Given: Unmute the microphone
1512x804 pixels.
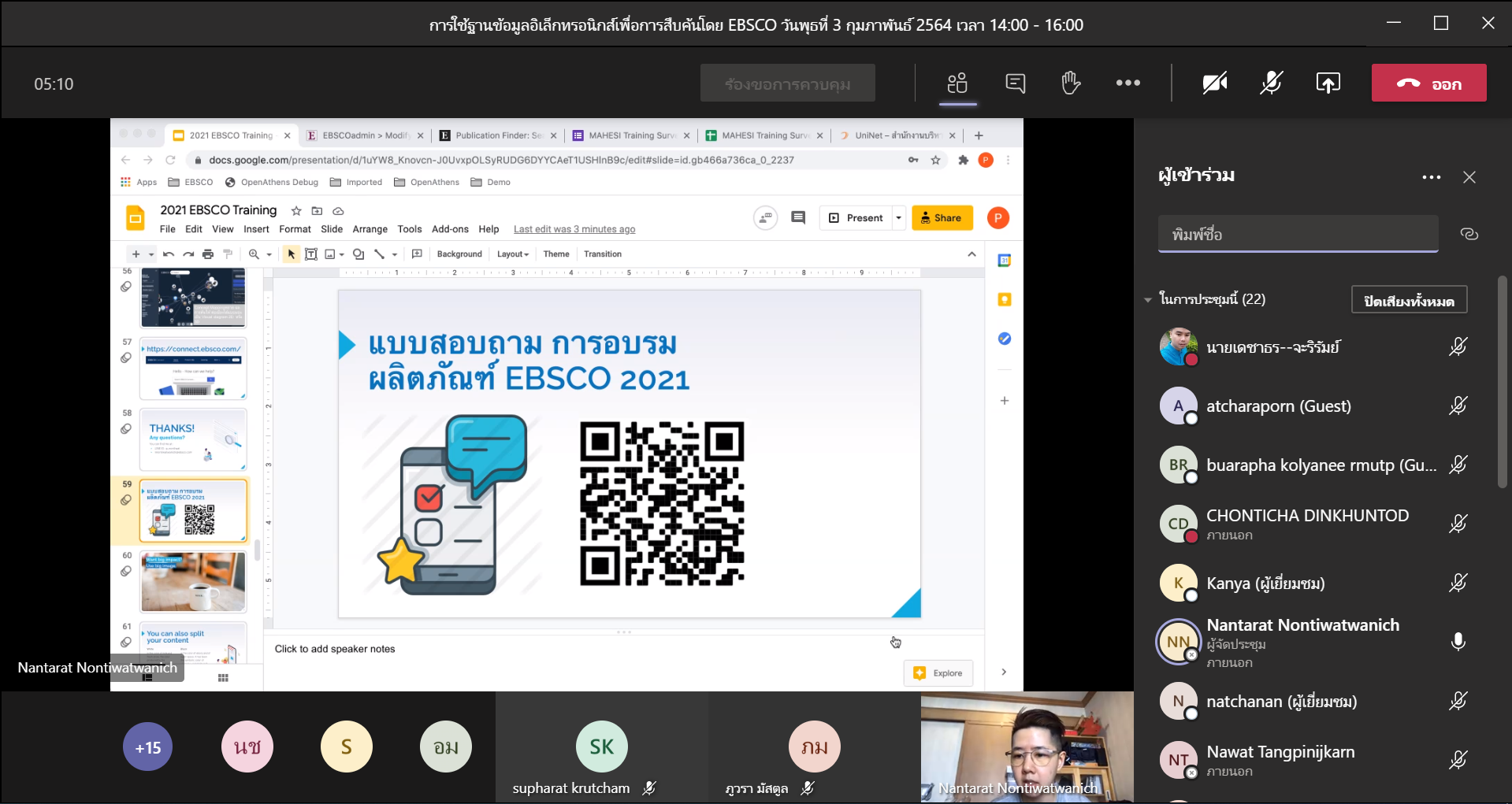Looking at the screenshot, I should pyautogui.click(x=1271, y=83).
